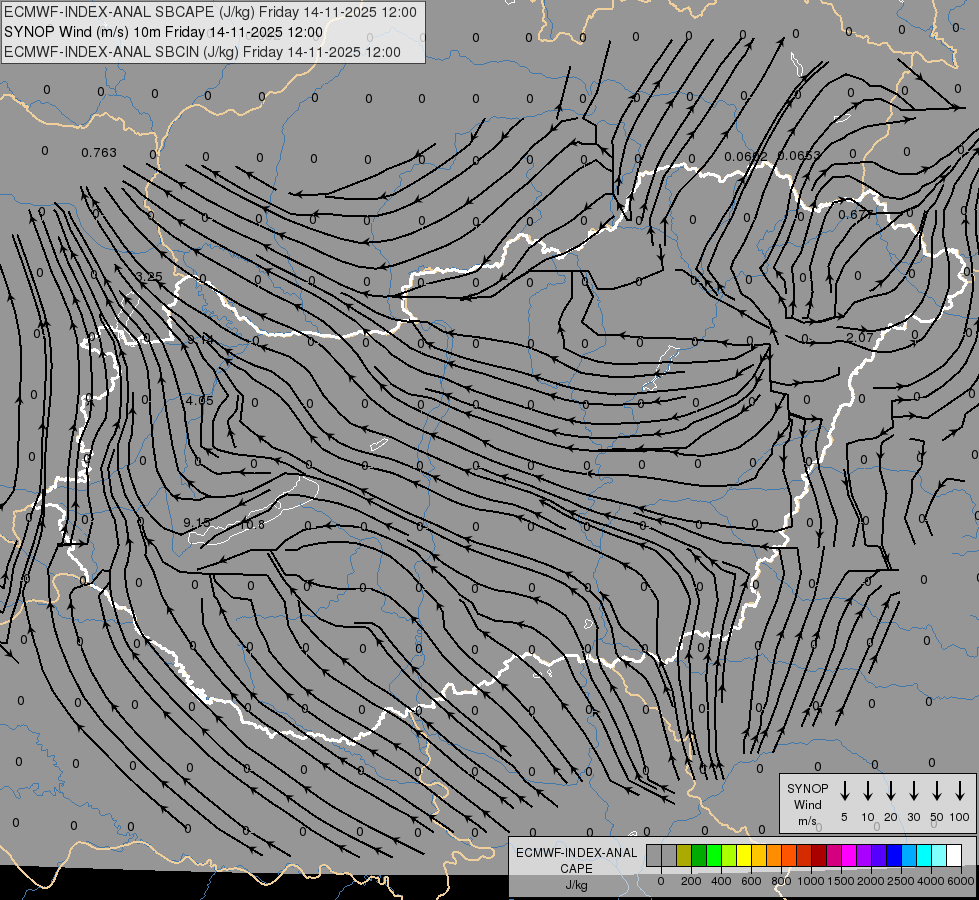979x900 pixels.
Task: Click the map value 0.0653
Action: click(799, 156)
